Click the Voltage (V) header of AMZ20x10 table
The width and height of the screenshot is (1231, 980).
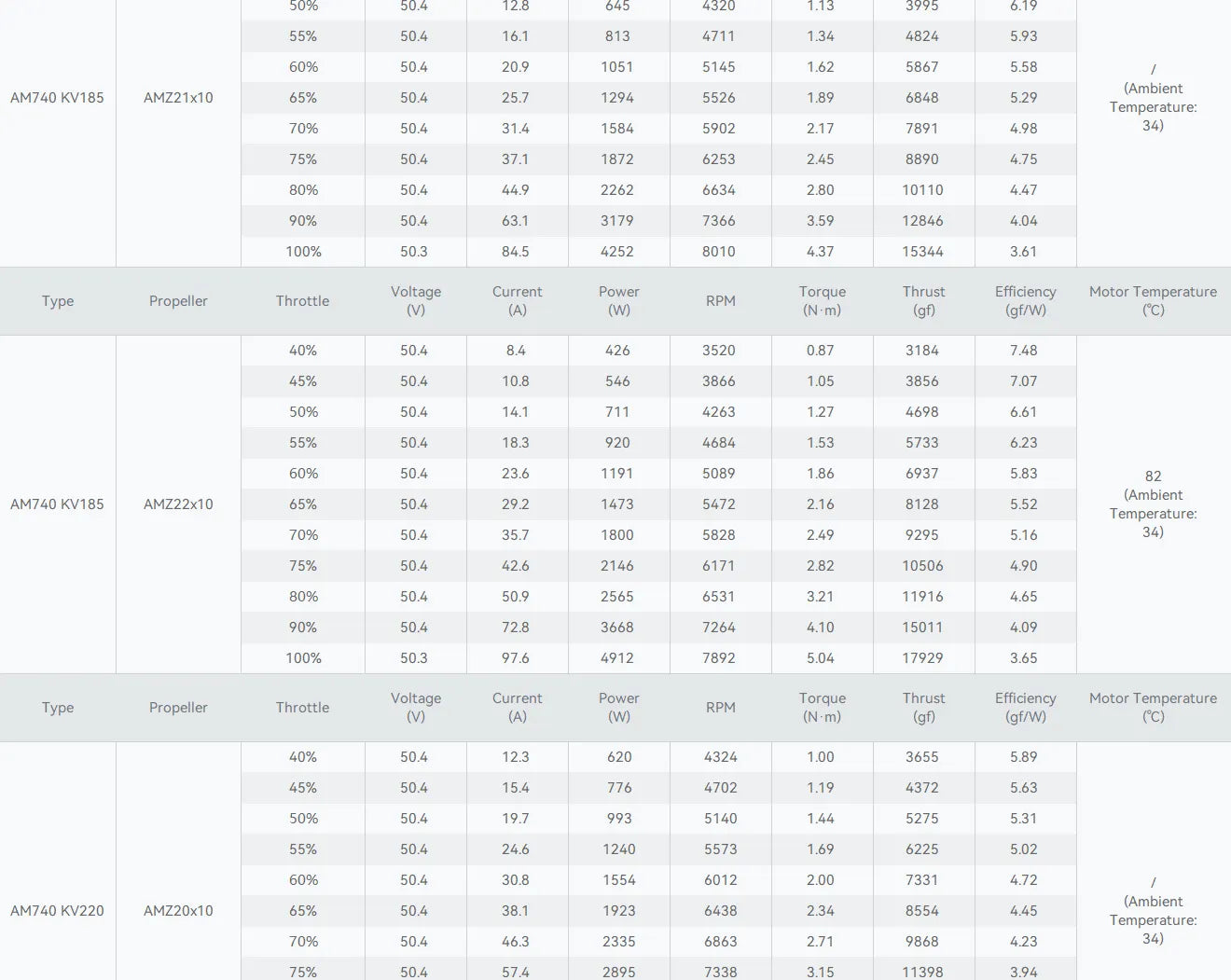(416, 708)
